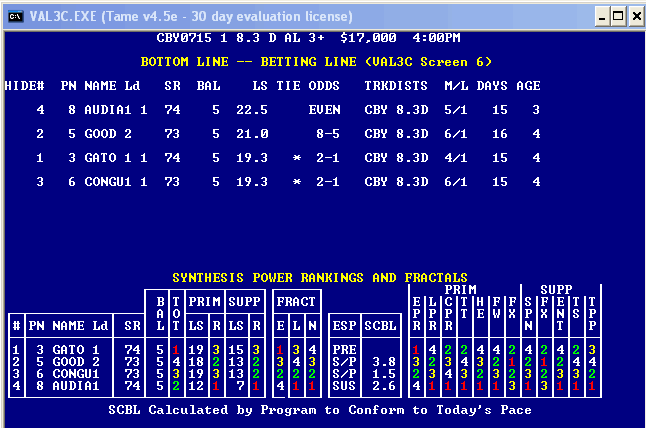Image resolution: width=646 pixels, height=428 pixels.
Task: Close the VAL3C.EXE window
Action: (x=636, y=16)
